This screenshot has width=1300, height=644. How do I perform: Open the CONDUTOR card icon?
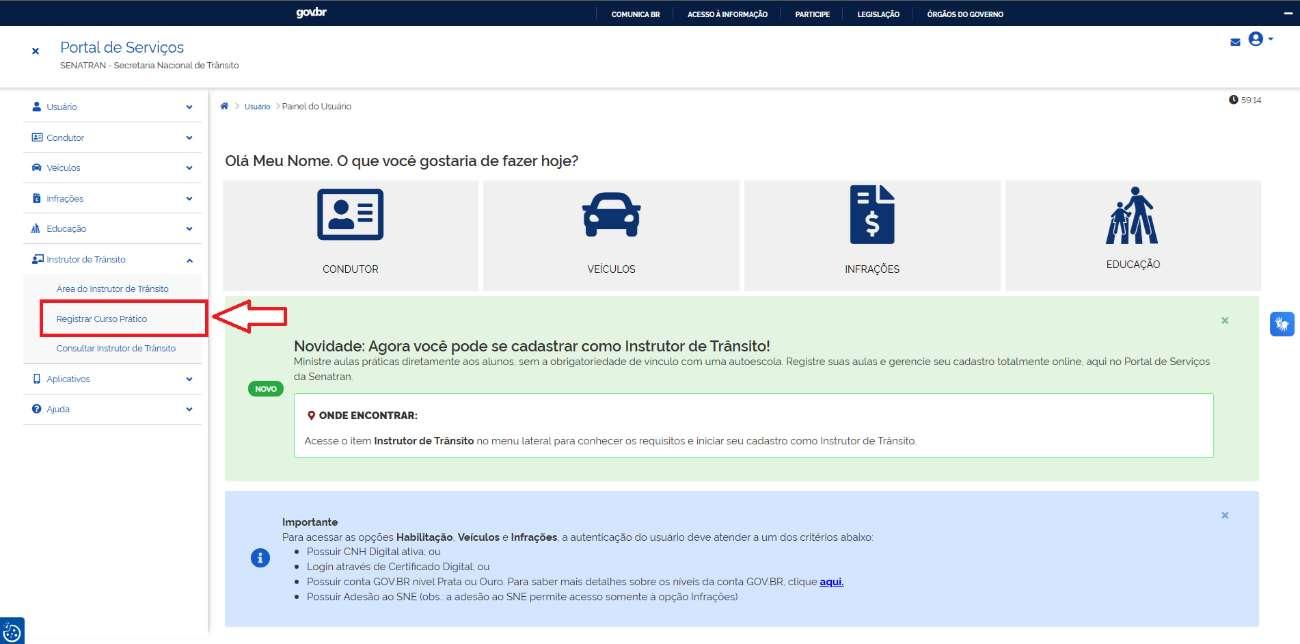coord(350,212)
